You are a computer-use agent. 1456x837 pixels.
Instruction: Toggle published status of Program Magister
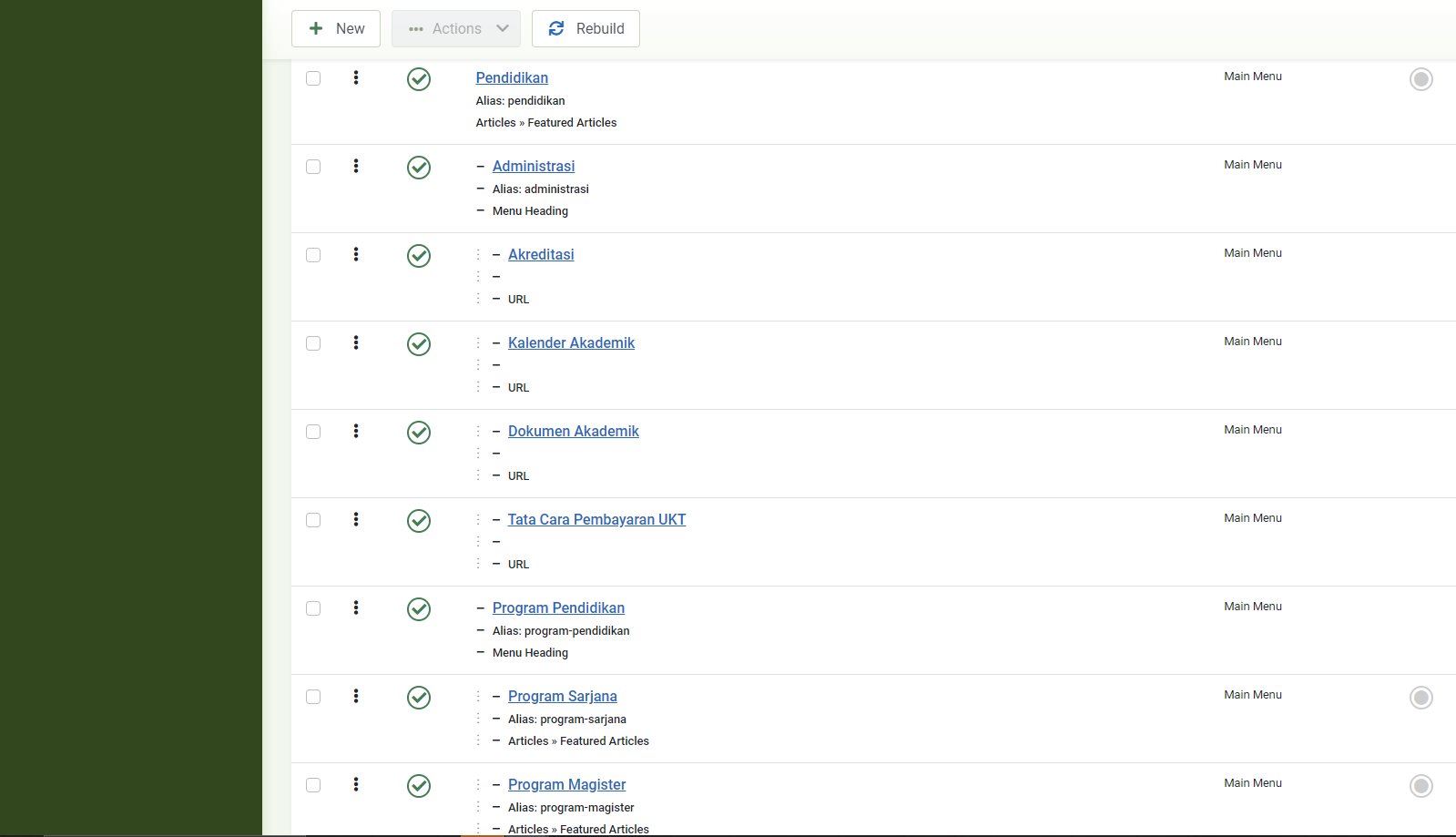tap(419, 786)
